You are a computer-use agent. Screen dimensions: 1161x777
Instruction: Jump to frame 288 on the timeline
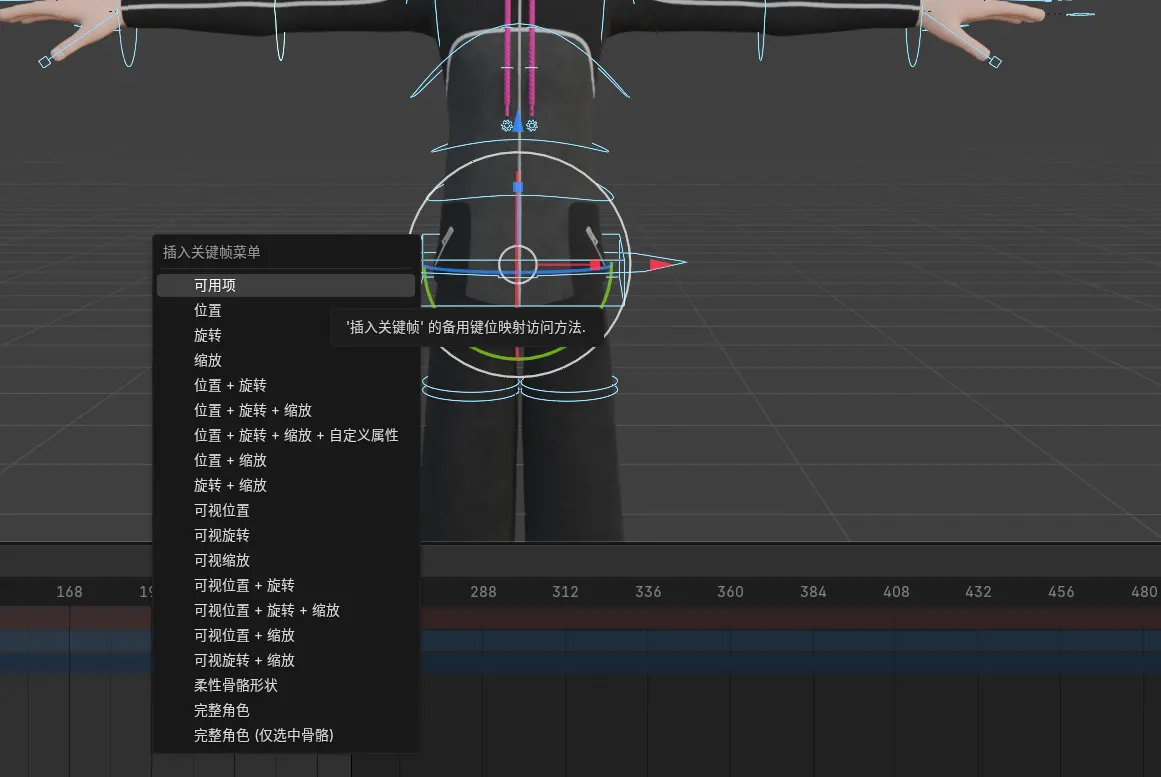point(484,592)
